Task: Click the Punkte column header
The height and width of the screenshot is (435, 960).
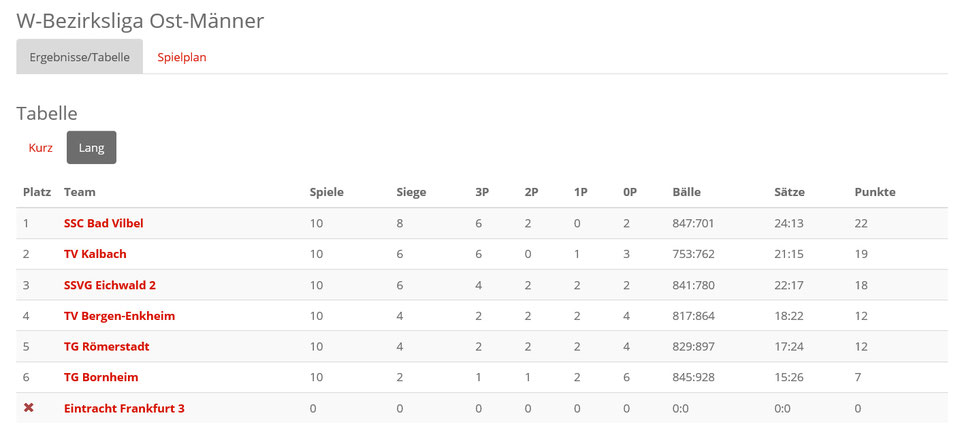Action: coord(875,192)
